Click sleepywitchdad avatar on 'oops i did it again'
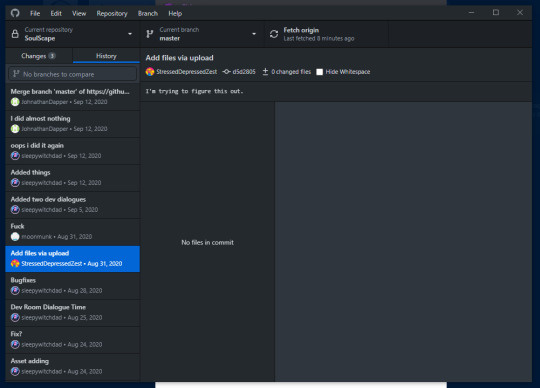The height and width of the screenshot is (388, 540). click(x=15, y=156)
